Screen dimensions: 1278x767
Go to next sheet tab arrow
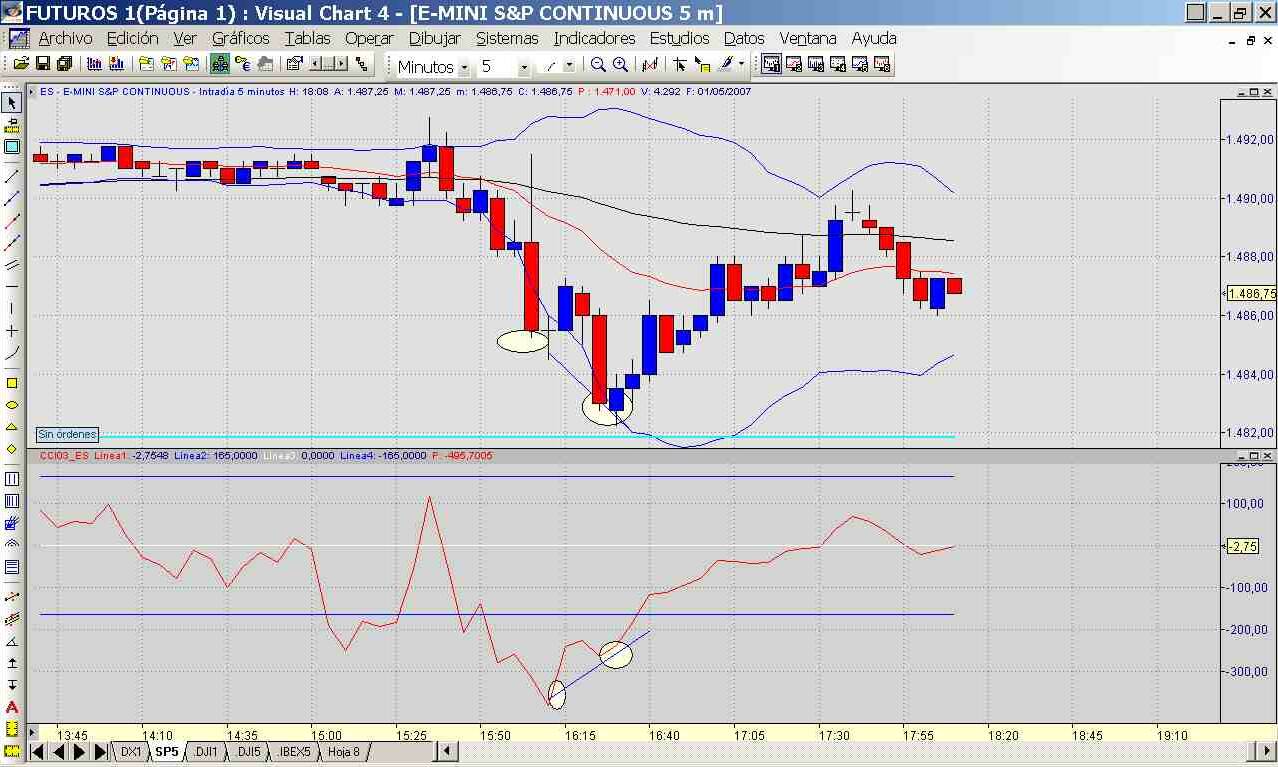80,751
